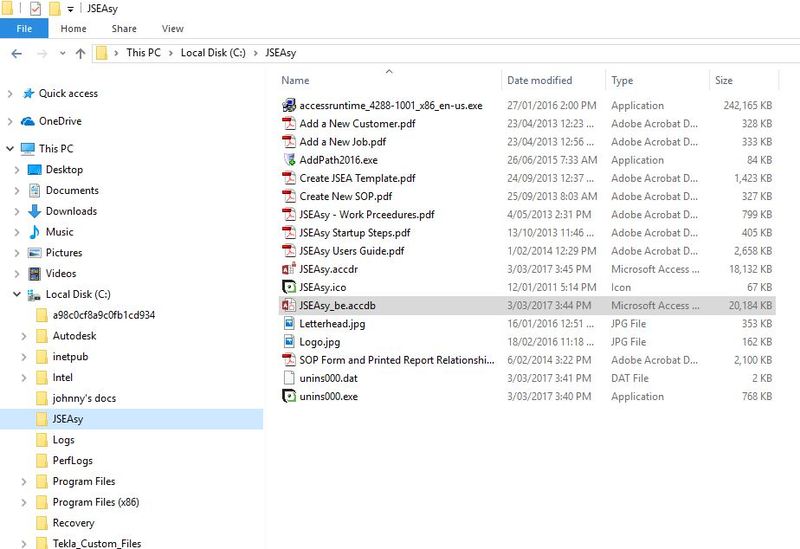
Task: Open the View ribbon tab
Action: point(172,29)
